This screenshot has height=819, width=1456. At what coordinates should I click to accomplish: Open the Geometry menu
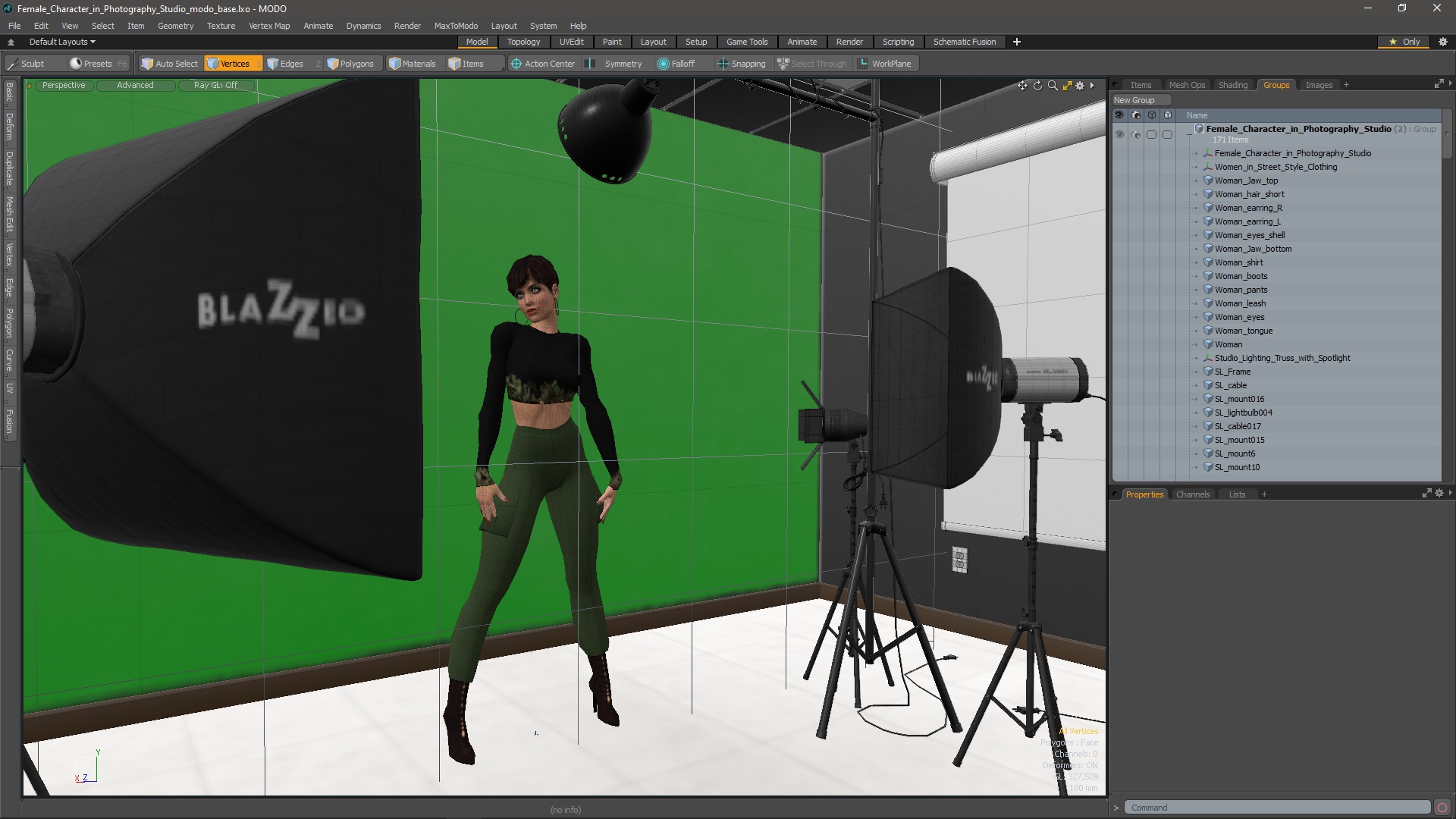(x=175, y=26)
